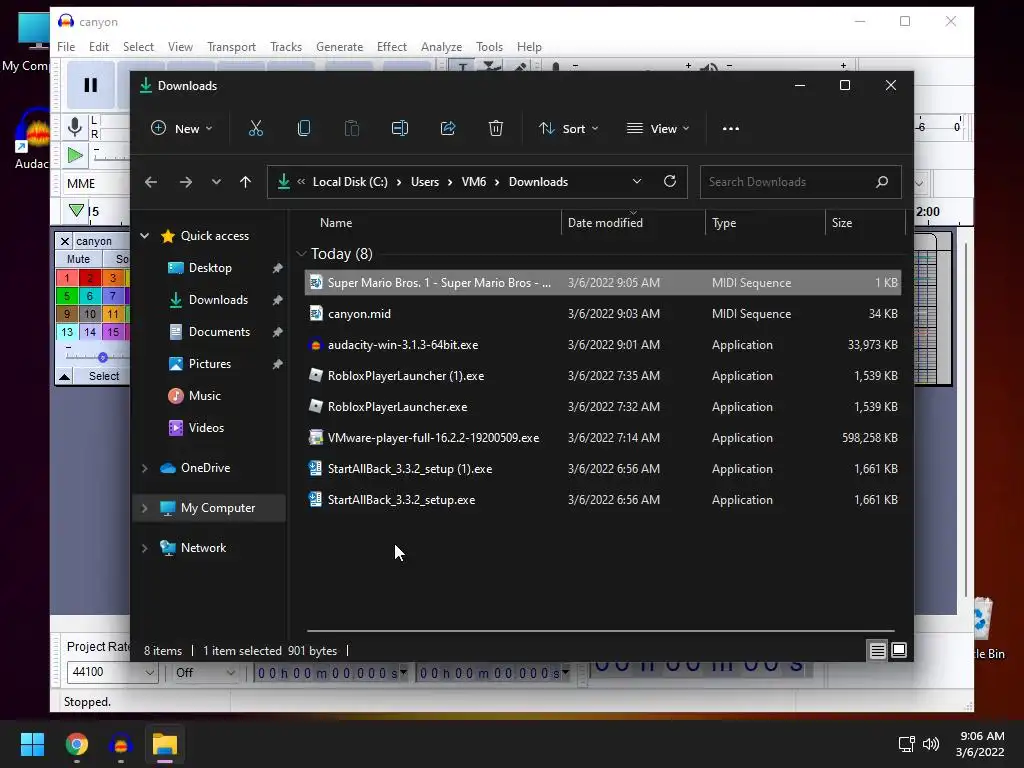The height and width of the screenshot is (768, 1024).
Task: Click the Rename icon in Explorer toolbar
Action: click(400, 129)
